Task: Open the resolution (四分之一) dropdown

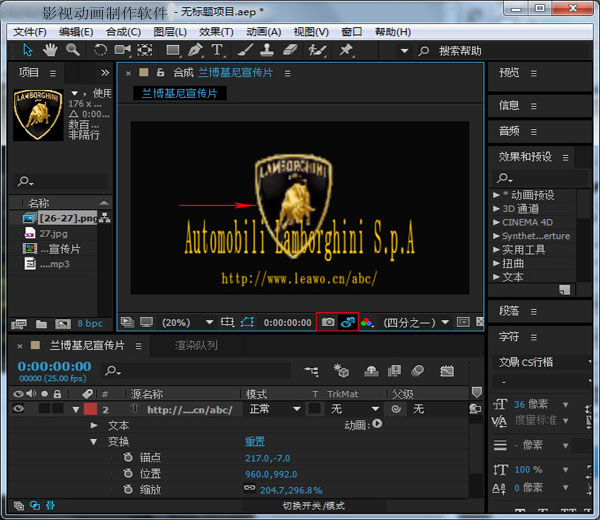Action: pos(416,323)
